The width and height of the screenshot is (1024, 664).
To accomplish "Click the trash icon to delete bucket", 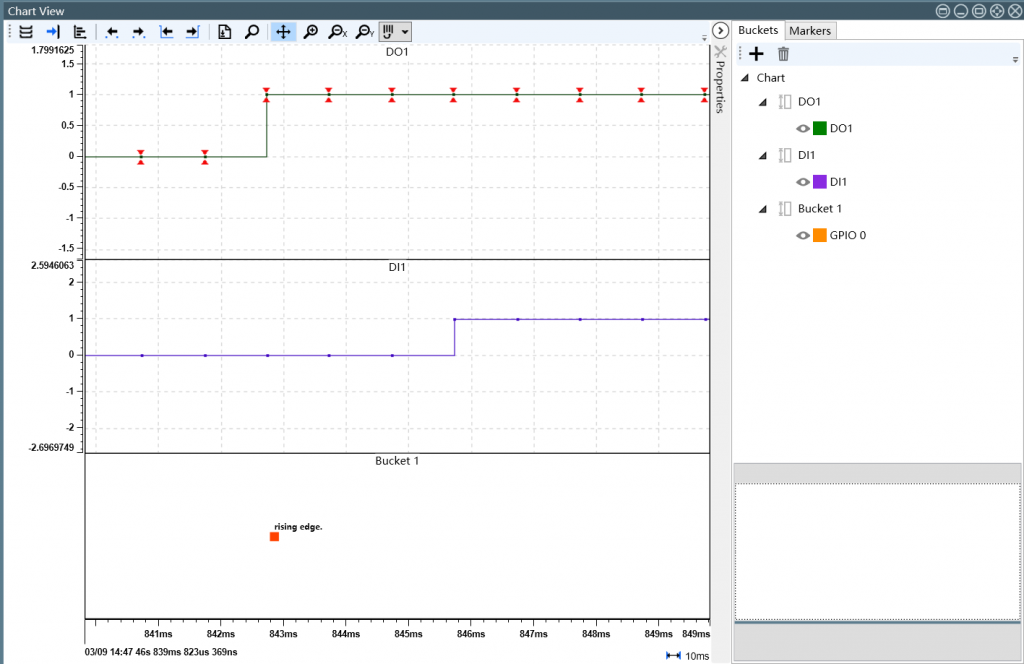I will (783, 54).
